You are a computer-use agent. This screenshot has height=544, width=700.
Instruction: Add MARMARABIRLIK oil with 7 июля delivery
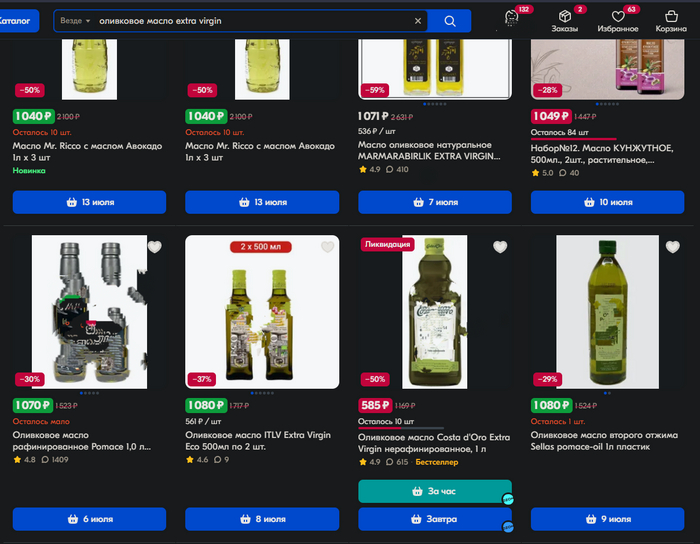(x=435, y=202)
